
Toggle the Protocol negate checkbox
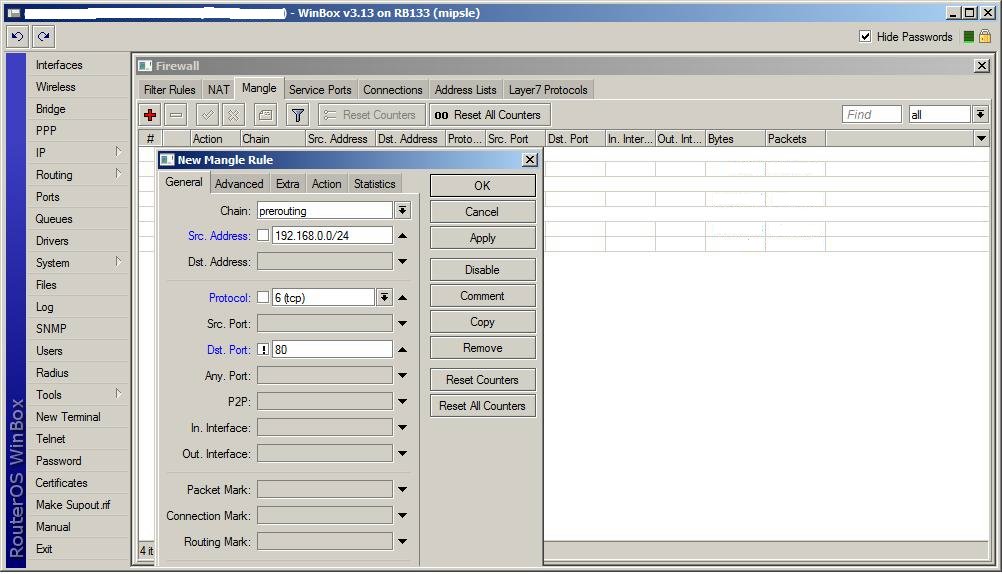(263, 297)
